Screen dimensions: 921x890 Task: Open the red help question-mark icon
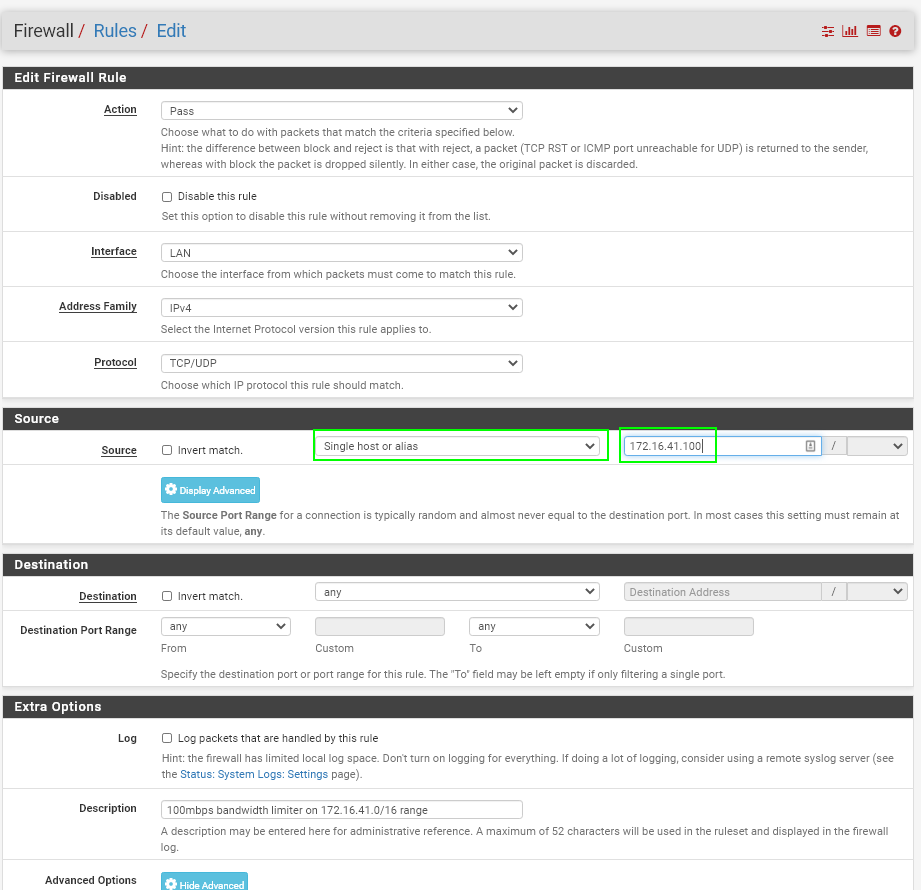point(895,31)
